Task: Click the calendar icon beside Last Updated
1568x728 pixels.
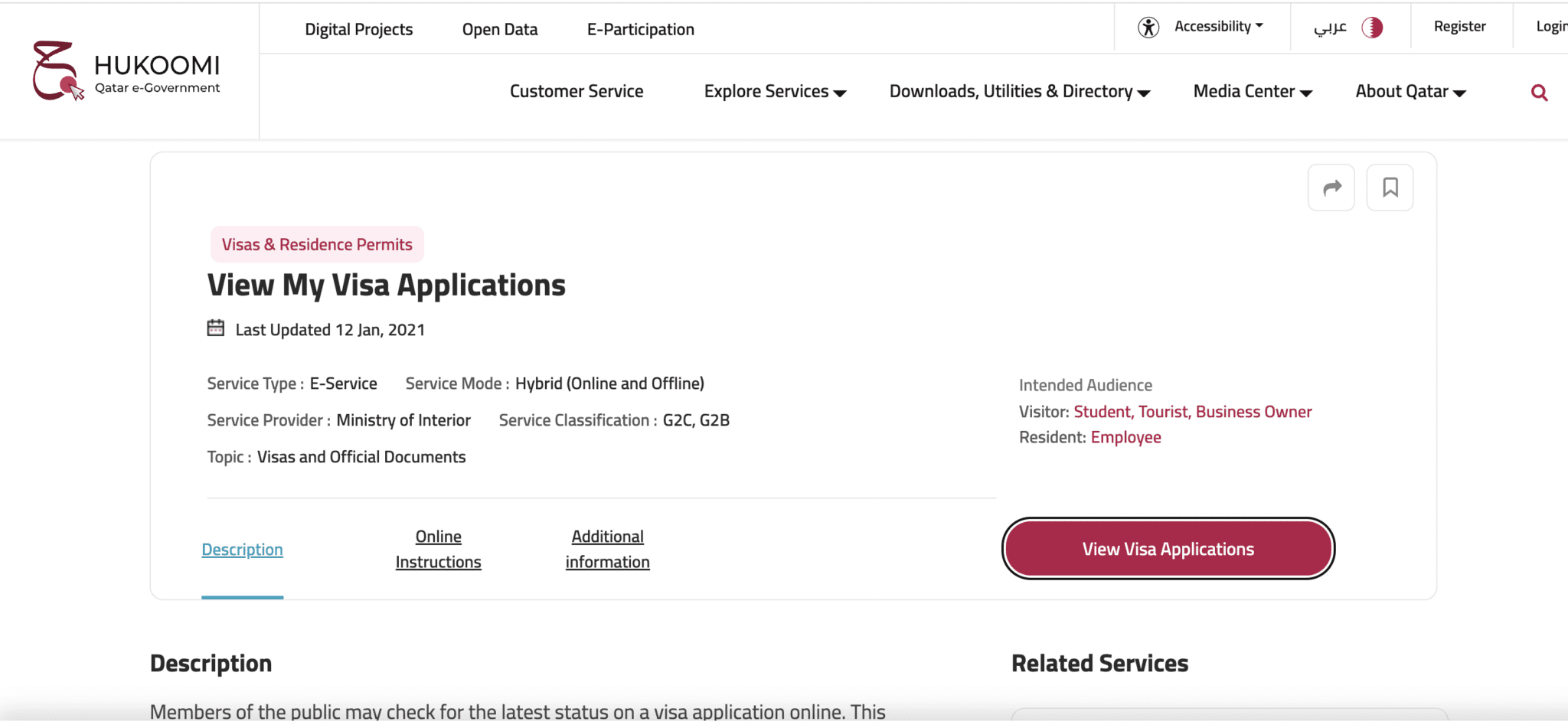Action: click(x=215, y=328)
